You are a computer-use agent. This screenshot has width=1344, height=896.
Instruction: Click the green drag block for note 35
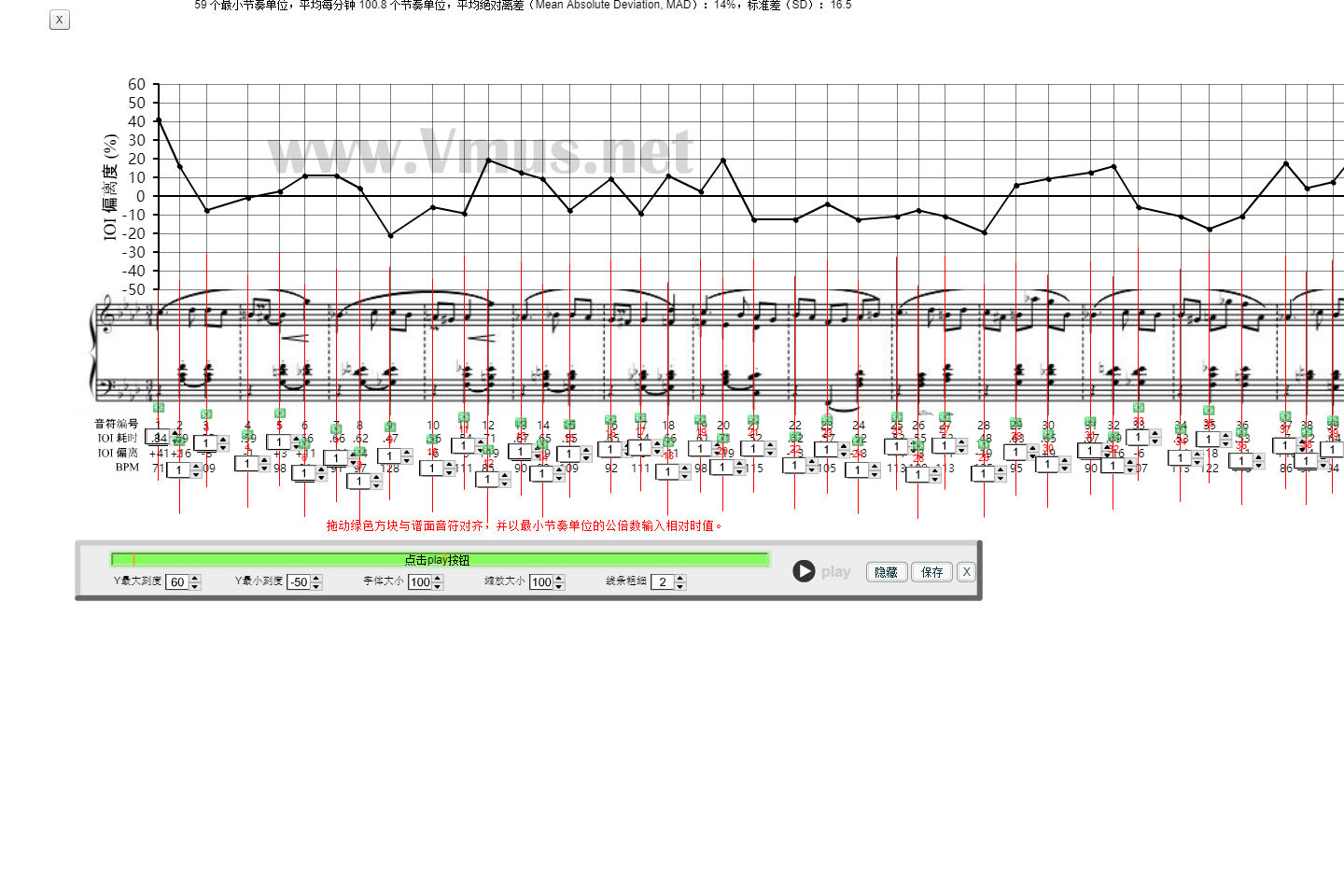[1209, 410]
